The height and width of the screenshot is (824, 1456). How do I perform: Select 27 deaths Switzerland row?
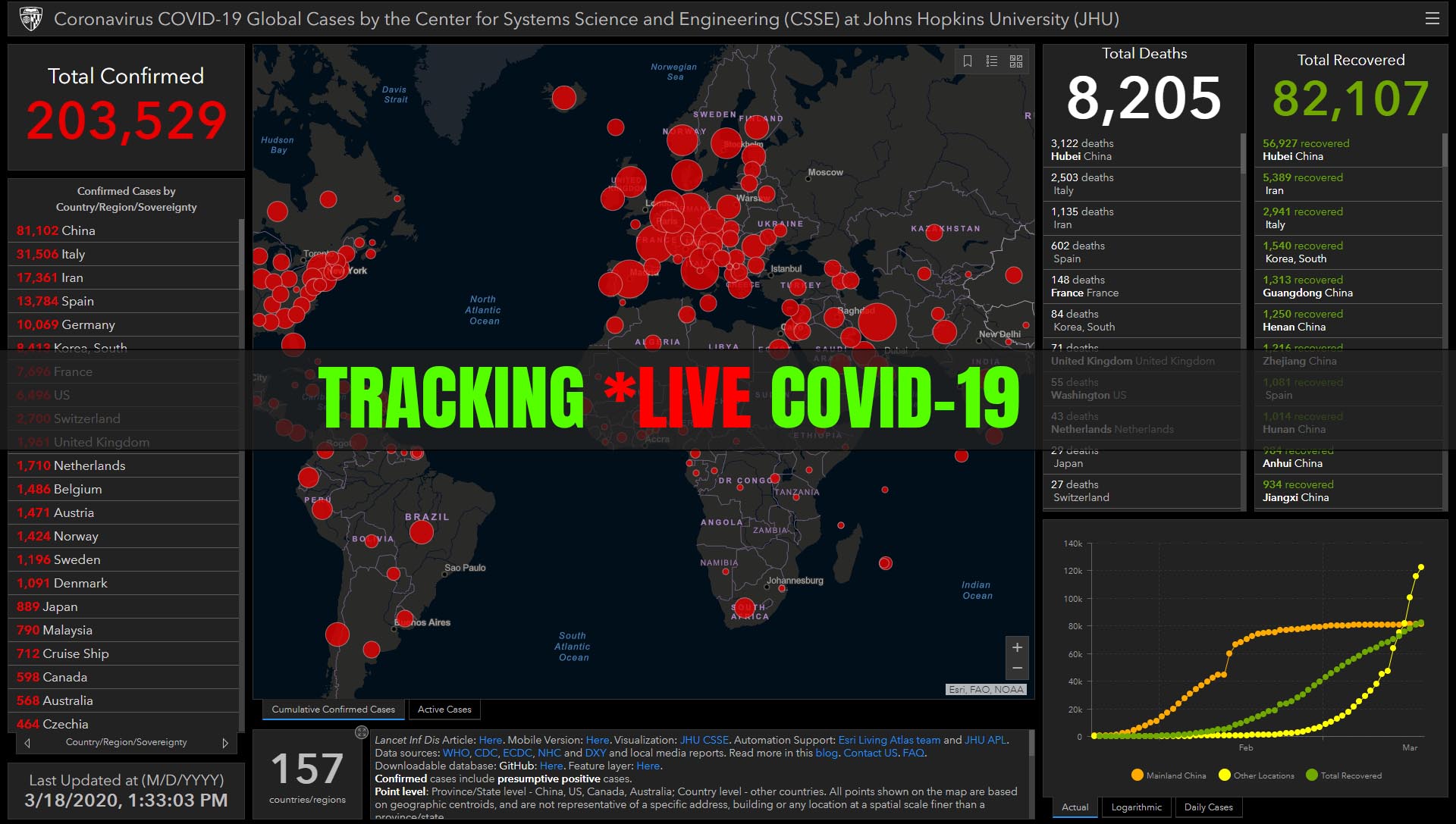(x=1141, y=491)
